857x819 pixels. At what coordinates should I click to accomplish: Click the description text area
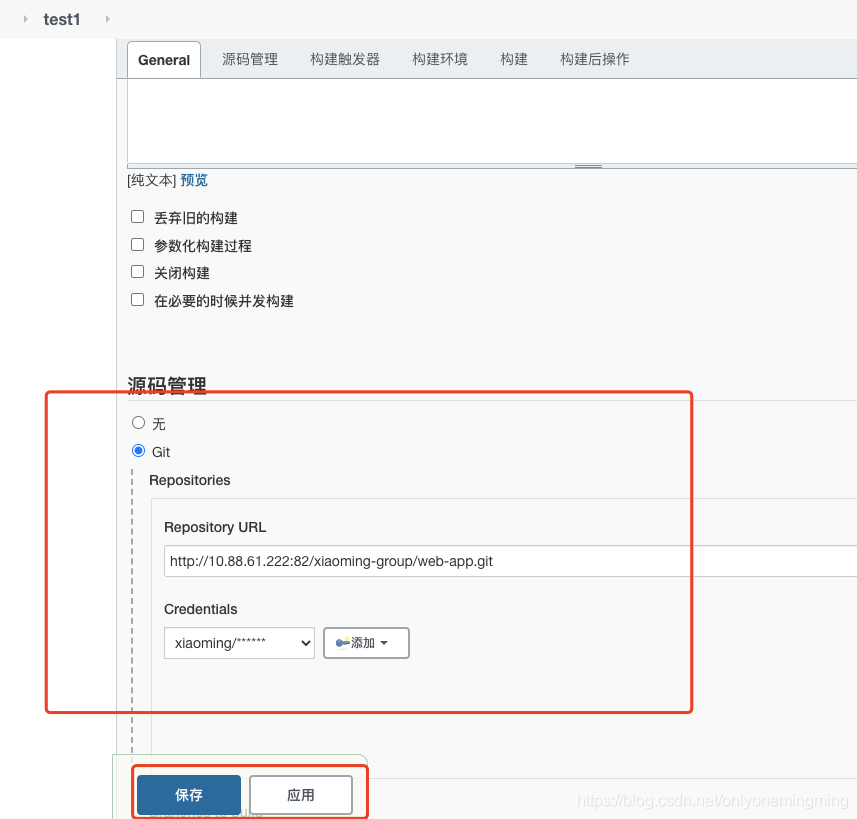point(492,120)
